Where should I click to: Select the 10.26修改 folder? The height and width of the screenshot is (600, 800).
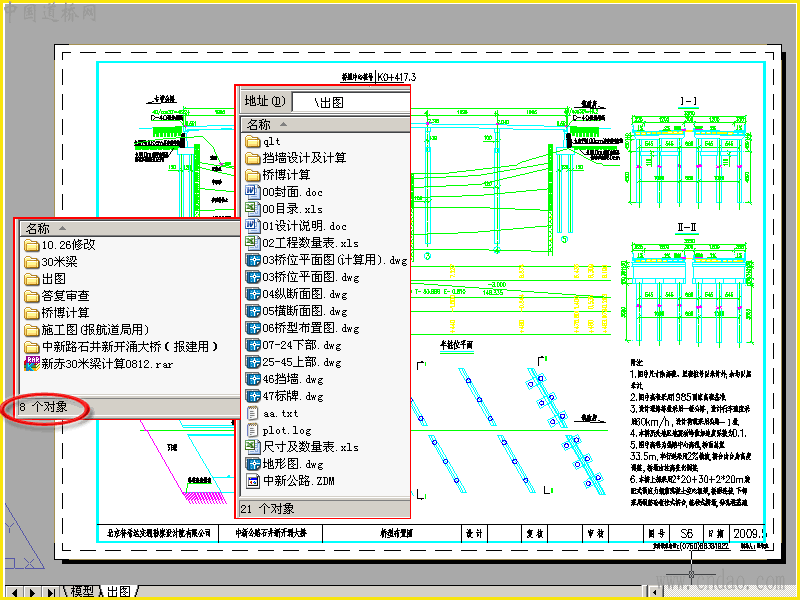tap(60, 245)
